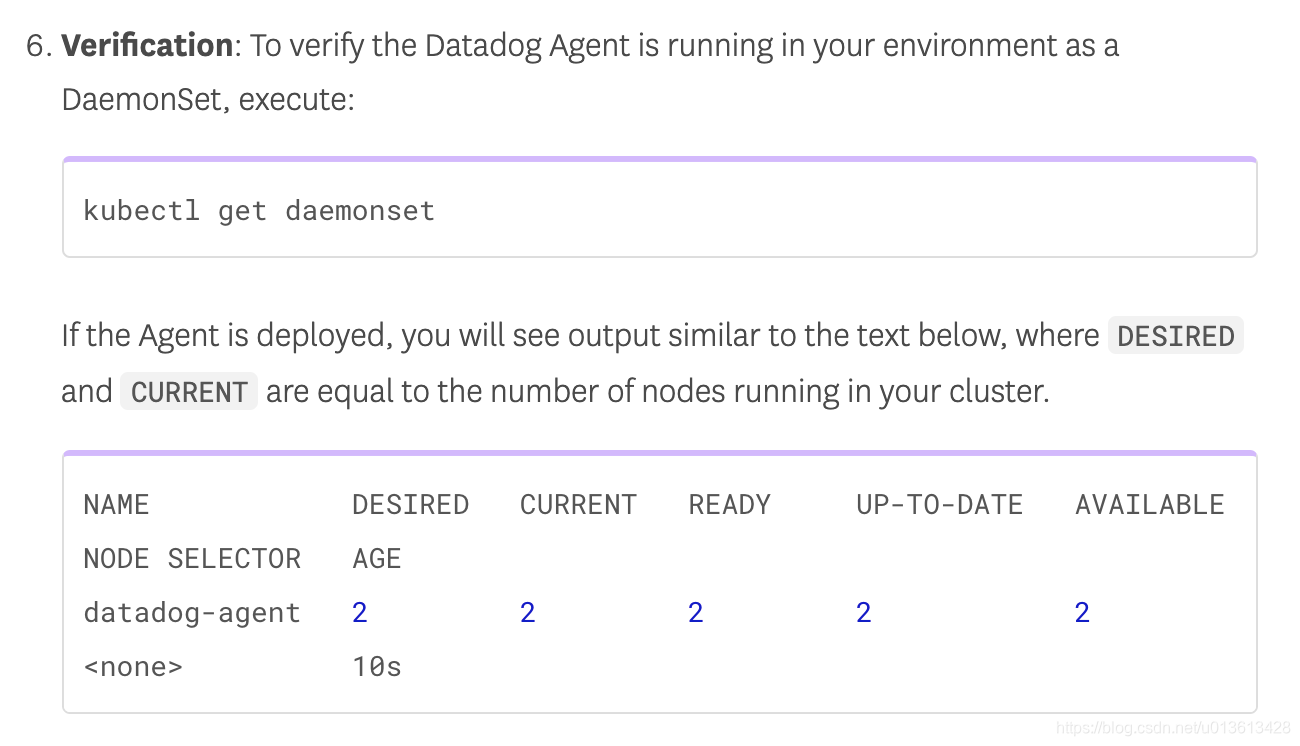
Task: Click the value 2 under AVAILABLE
Action: point(1082,612)
